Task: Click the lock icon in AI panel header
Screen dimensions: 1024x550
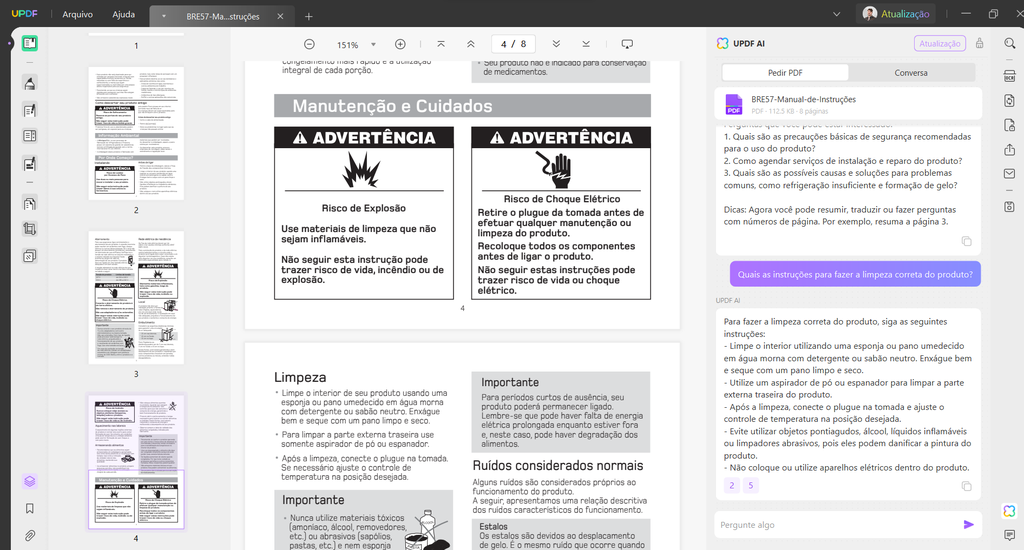Action: tap(980, 43)
